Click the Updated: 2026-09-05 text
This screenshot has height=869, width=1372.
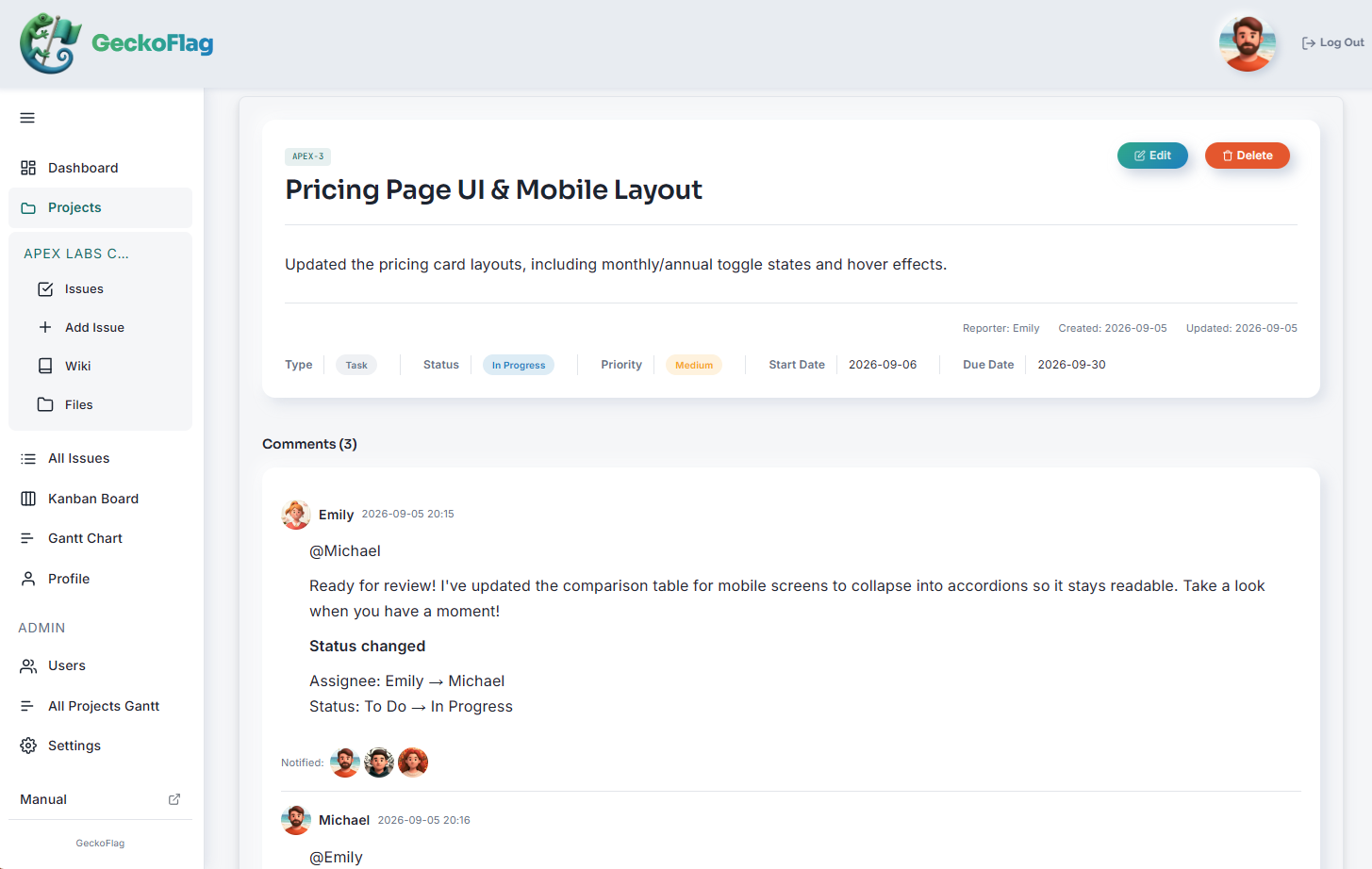coord(1242,328)
